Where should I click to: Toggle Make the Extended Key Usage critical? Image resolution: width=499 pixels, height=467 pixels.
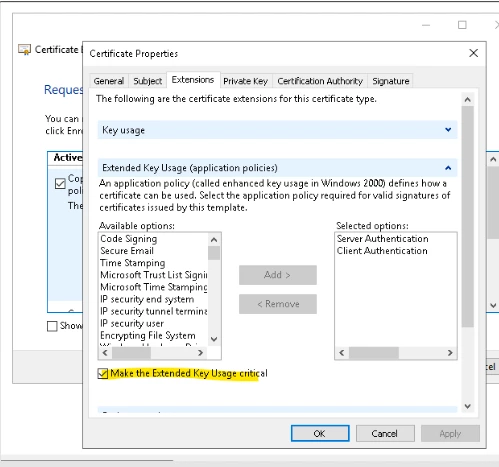pos(103,374)
